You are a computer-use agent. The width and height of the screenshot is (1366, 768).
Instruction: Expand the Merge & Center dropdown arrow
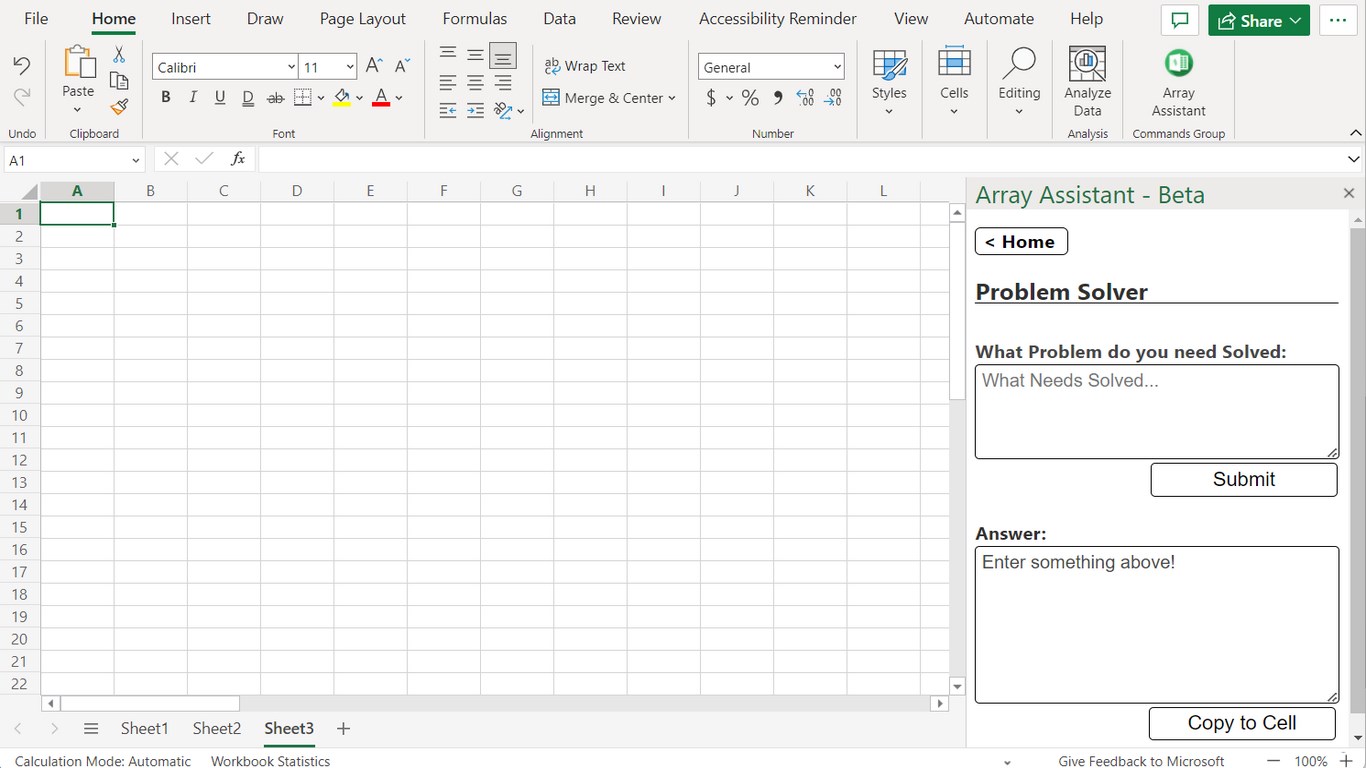(x=672, y=98)
